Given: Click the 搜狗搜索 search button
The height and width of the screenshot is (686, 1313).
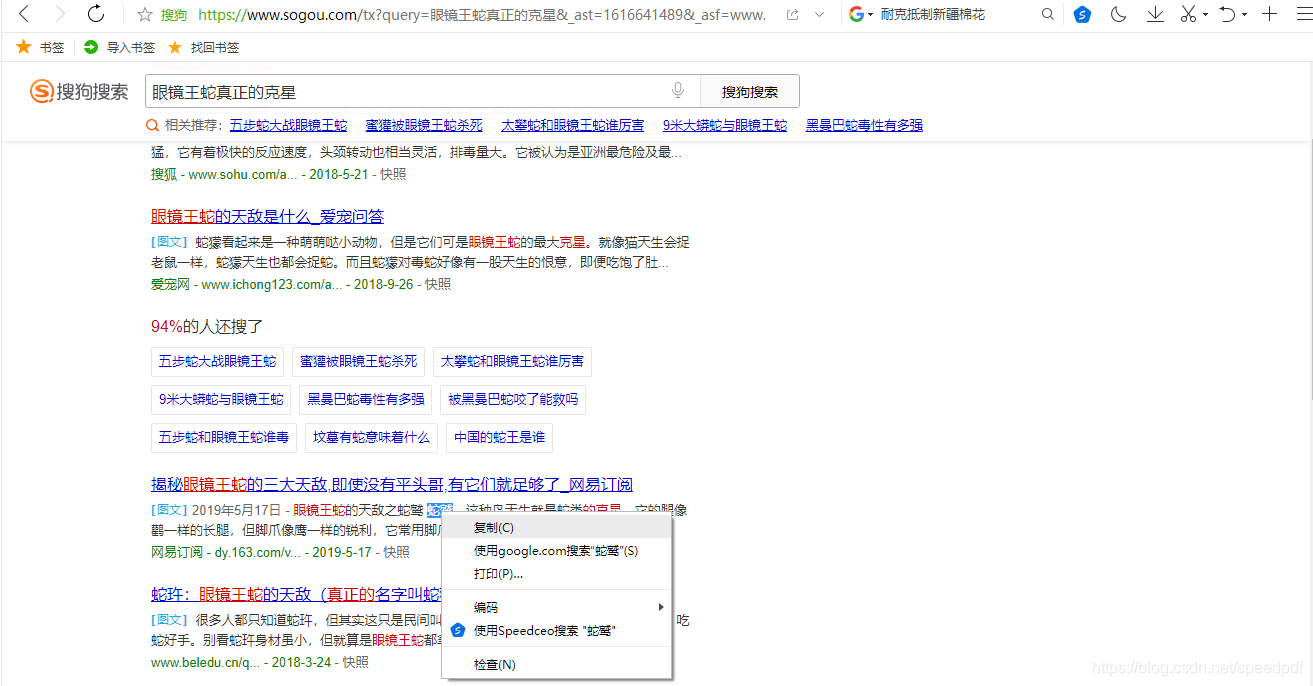Looking at the screenshot, I should (750, 90).
